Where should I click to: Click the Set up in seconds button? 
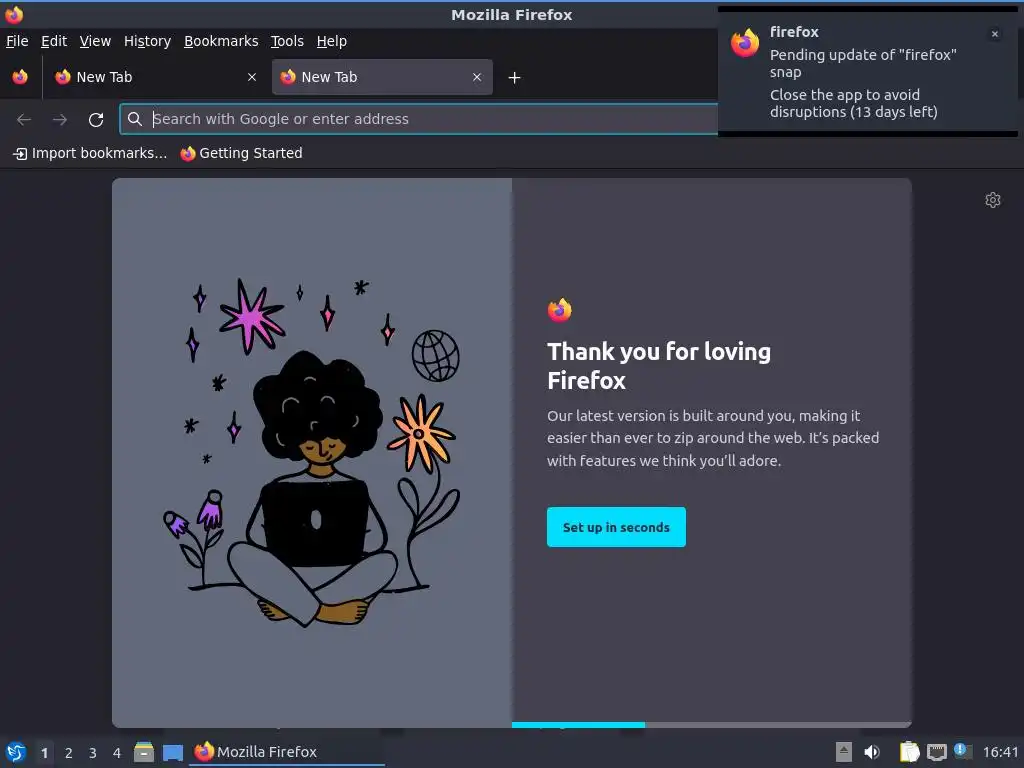616,527
